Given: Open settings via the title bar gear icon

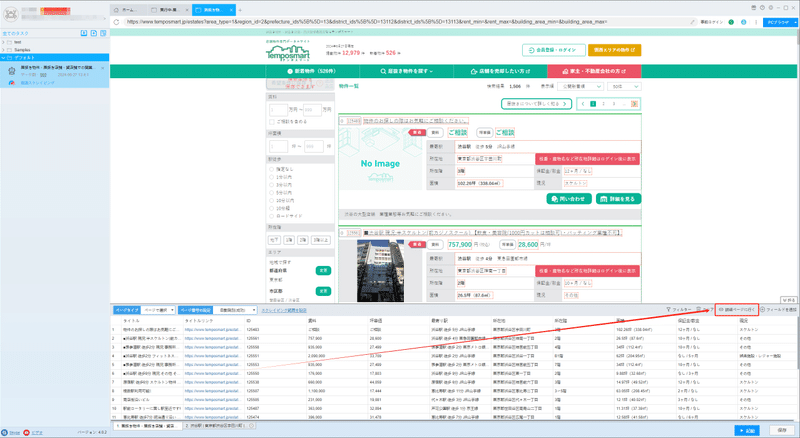Looking at the screenshot, I should [770, 8].
